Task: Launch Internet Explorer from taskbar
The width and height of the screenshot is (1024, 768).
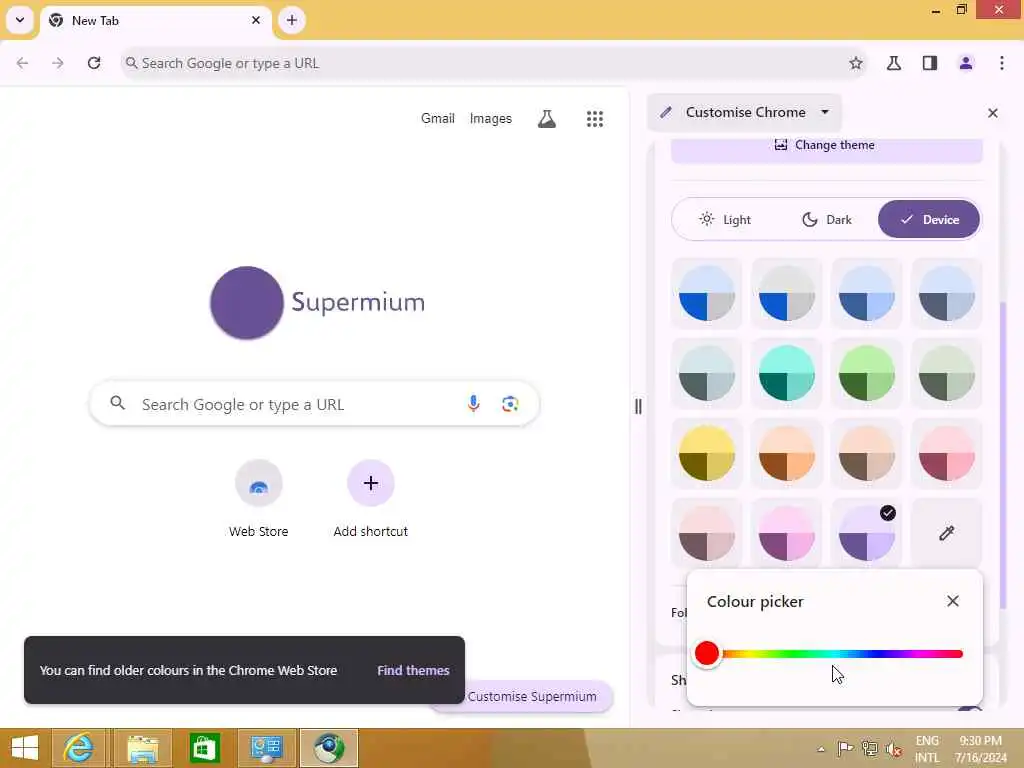Action: click(x=78, y=748)
